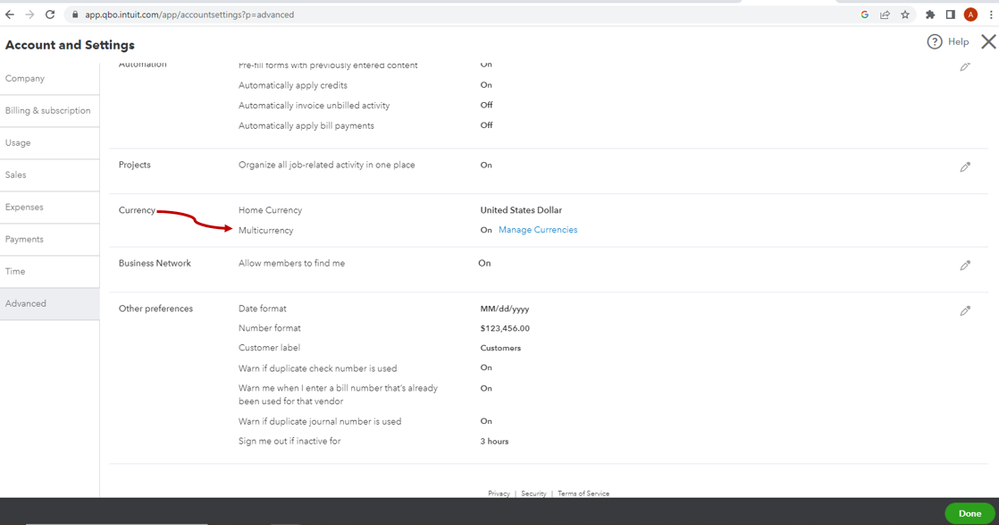Click the Terms of Service footer link

(x=583, y=493)
